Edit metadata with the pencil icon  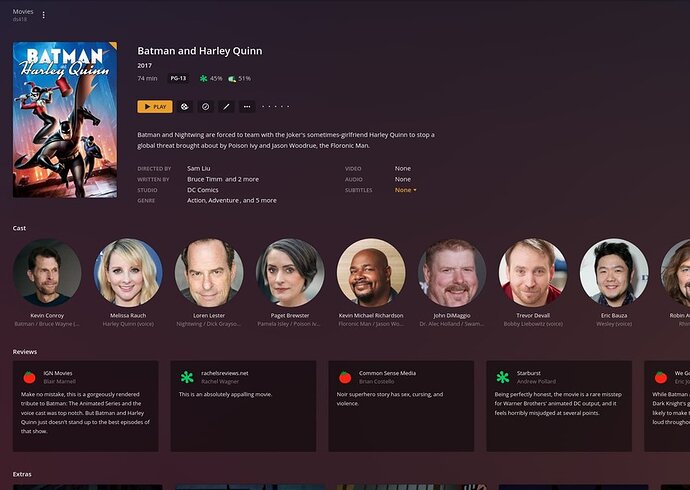tap(226, 106)
